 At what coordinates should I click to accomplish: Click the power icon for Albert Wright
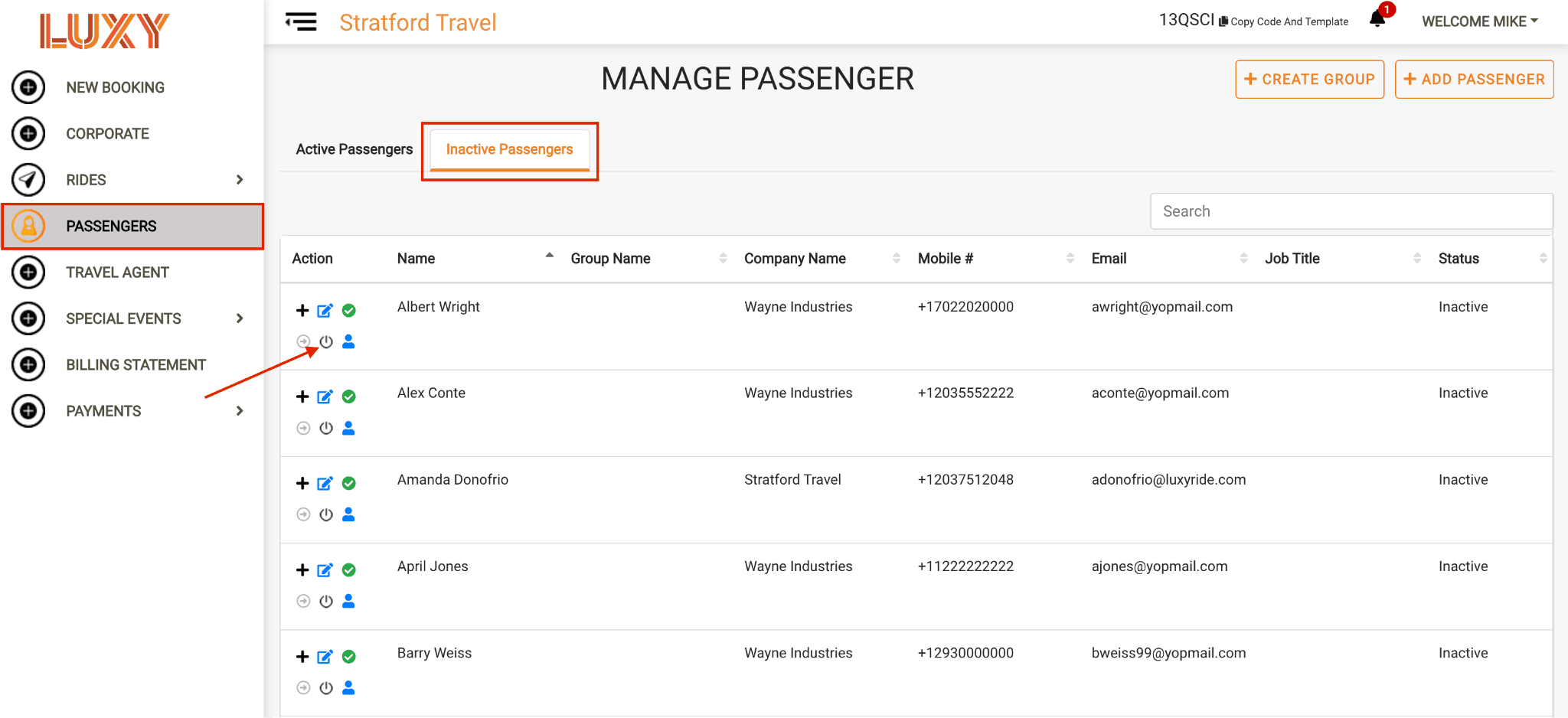(326, 341)
